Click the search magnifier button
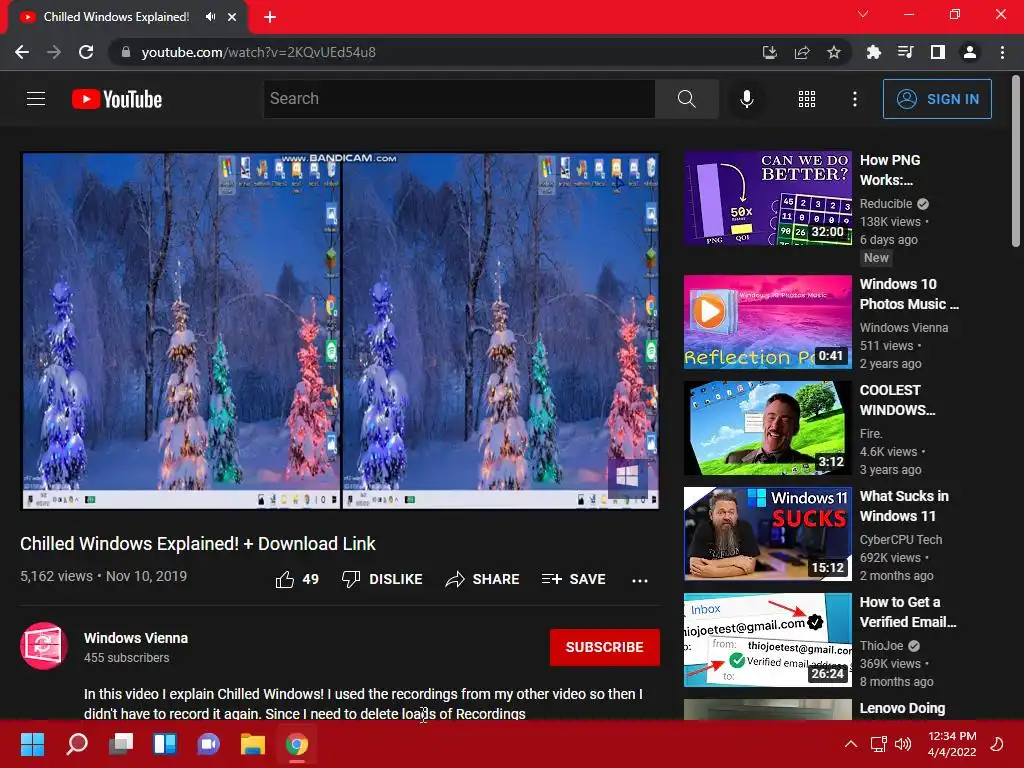The width and height of the screenshot is (1024, 768). pyautogui.click(x=686, y=99)
